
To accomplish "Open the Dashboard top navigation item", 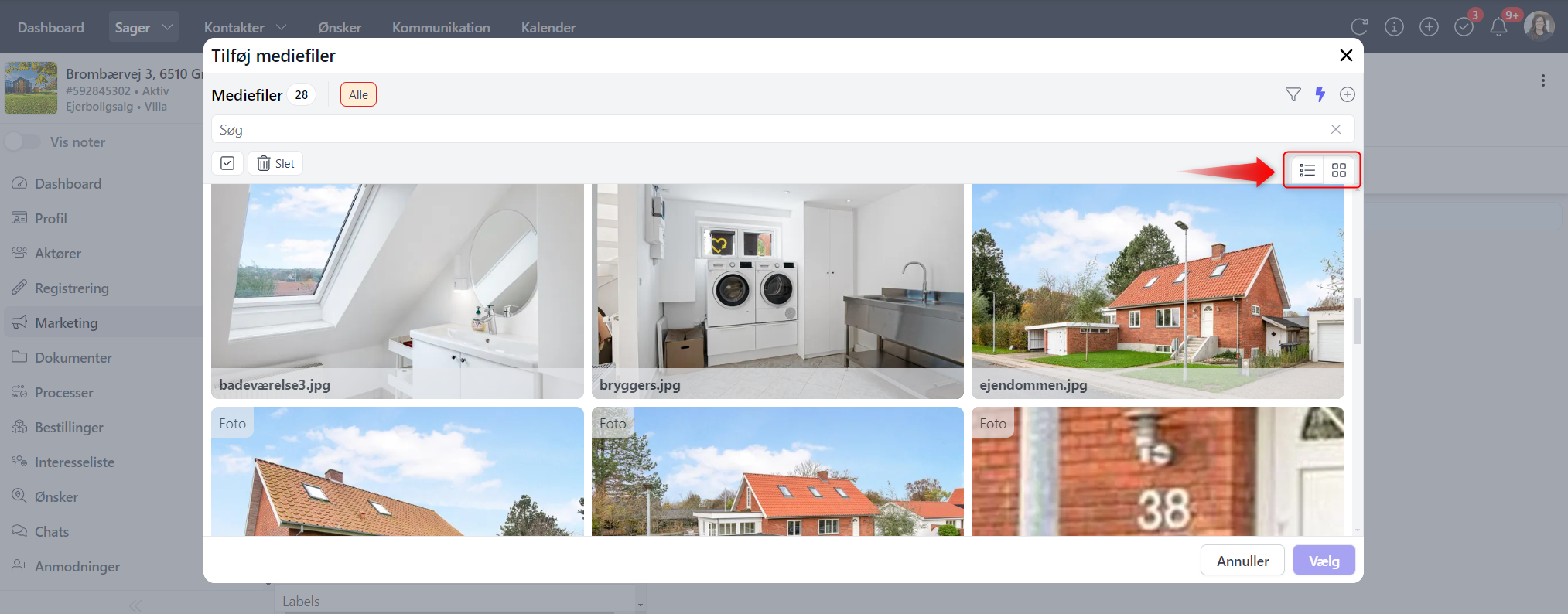I will click(x=51, y=27).
